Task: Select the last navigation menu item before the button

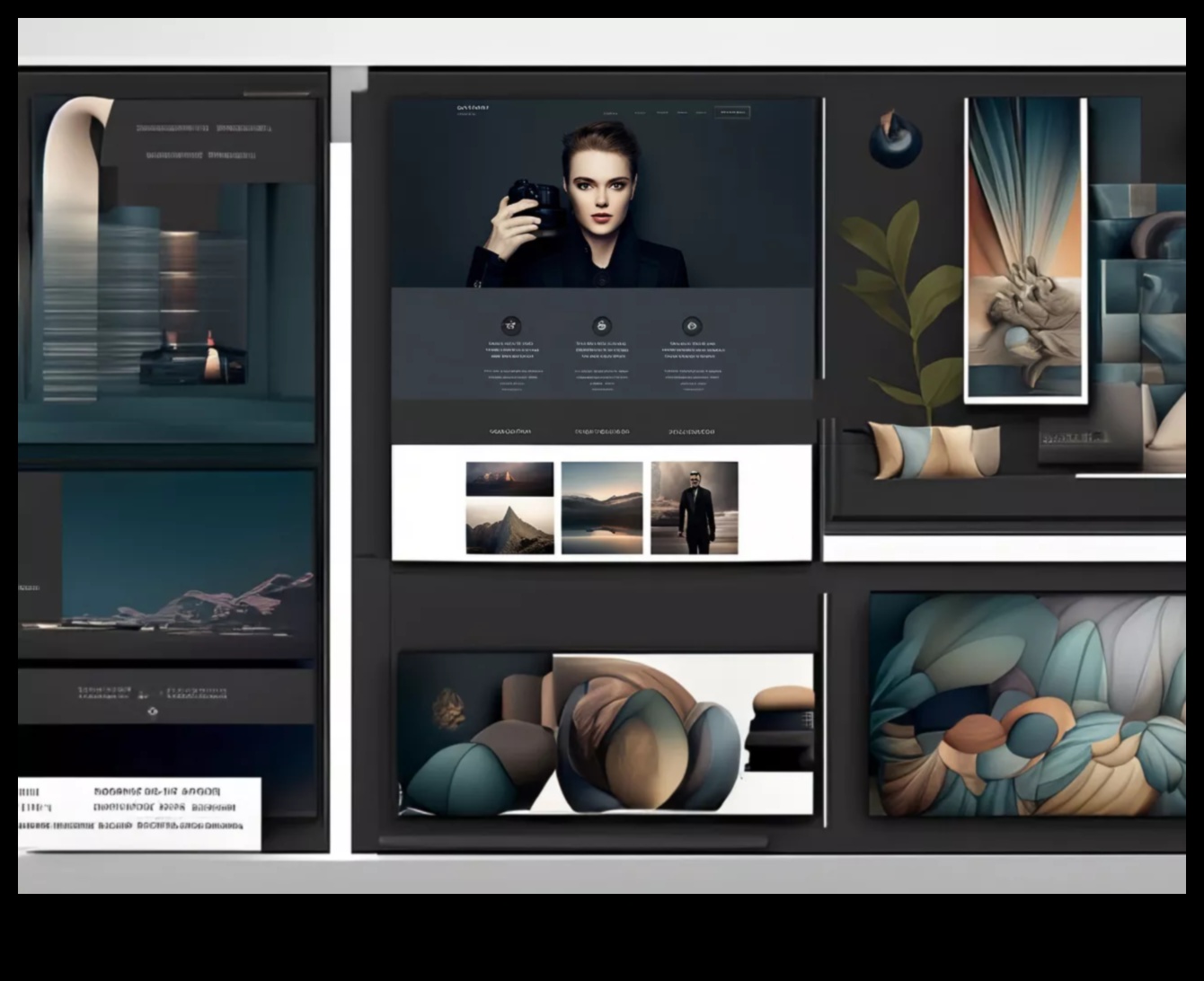Action: tap(700, 113)
